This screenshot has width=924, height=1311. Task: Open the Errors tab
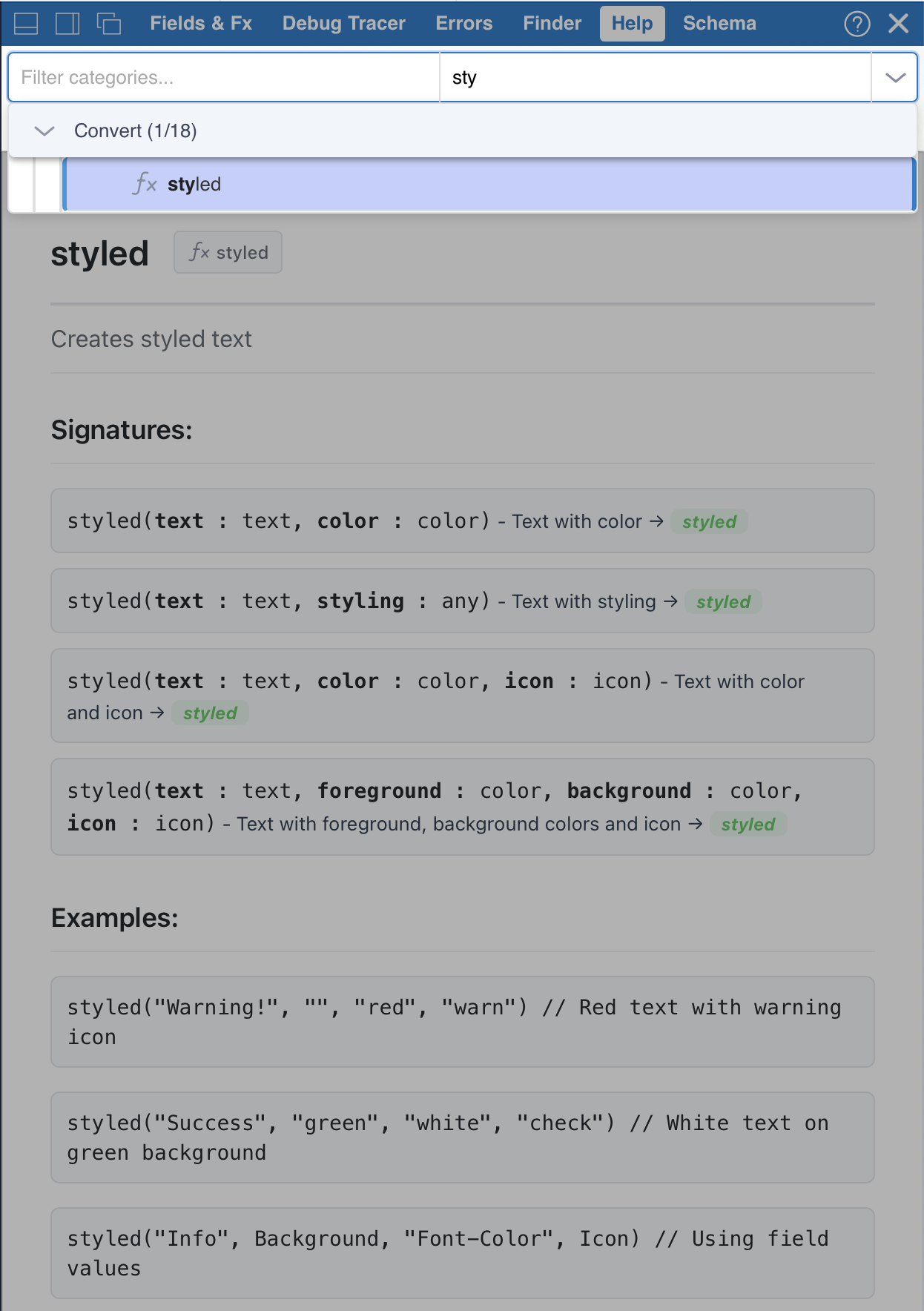point(463,24)
